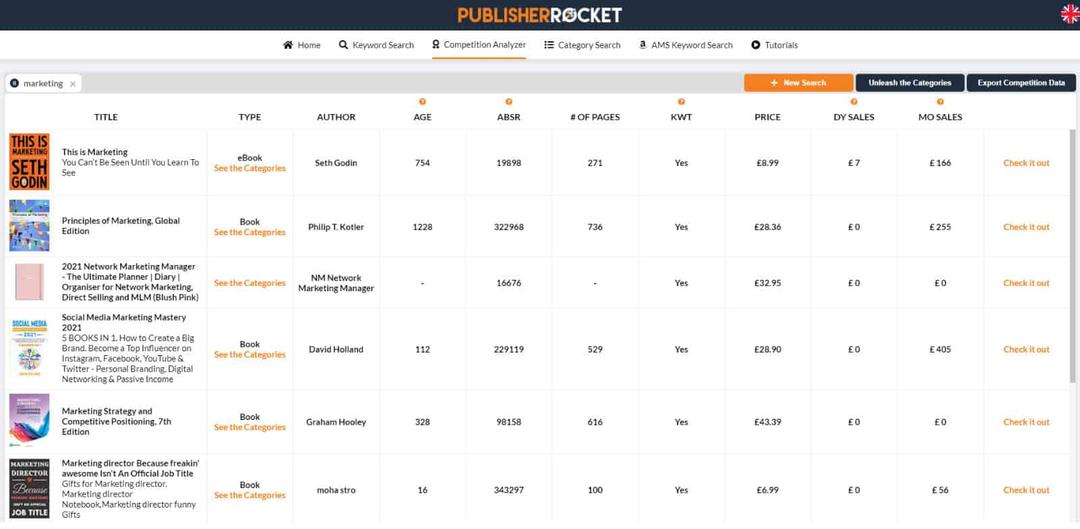Viewport: 1080px width, 529px height.
Task: Click Marketing Strategy book cover thumbnail
Action: (29, 421)
